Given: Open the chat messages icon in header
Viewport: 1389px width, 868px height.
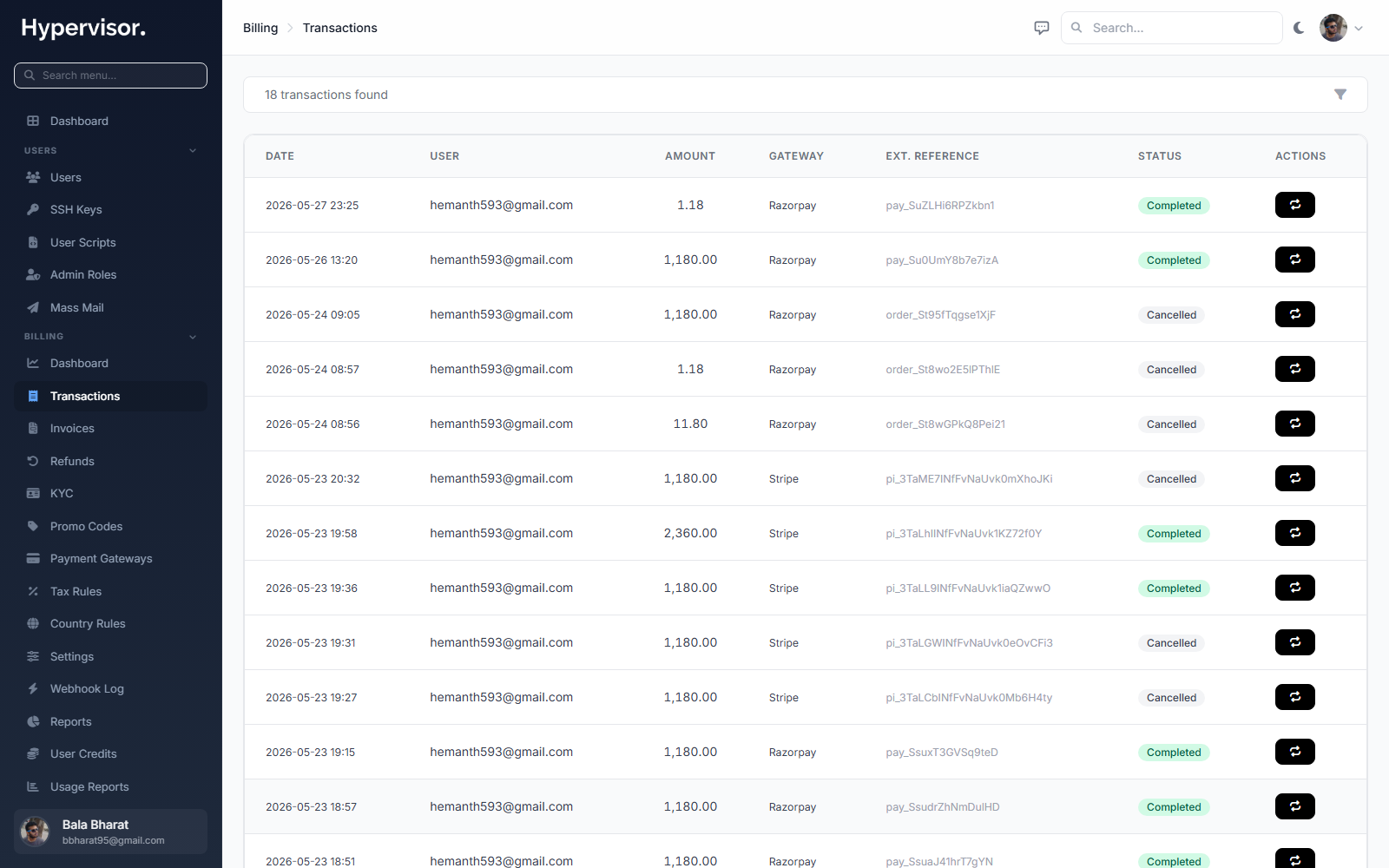Looking at the screenshot, I should click(1042, 28).
